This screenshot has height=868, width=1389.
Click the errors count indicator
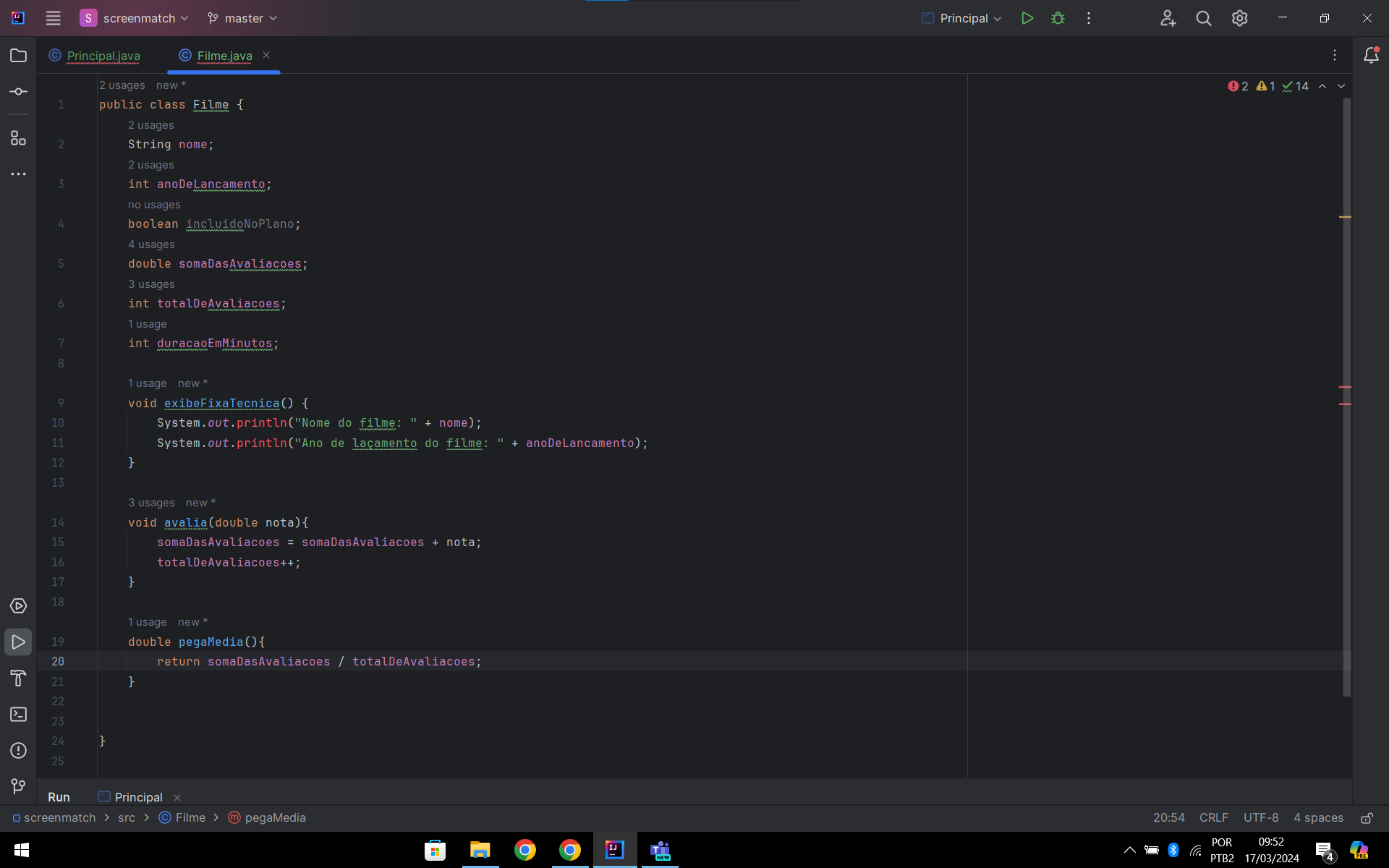click(x=1238, y=86)
